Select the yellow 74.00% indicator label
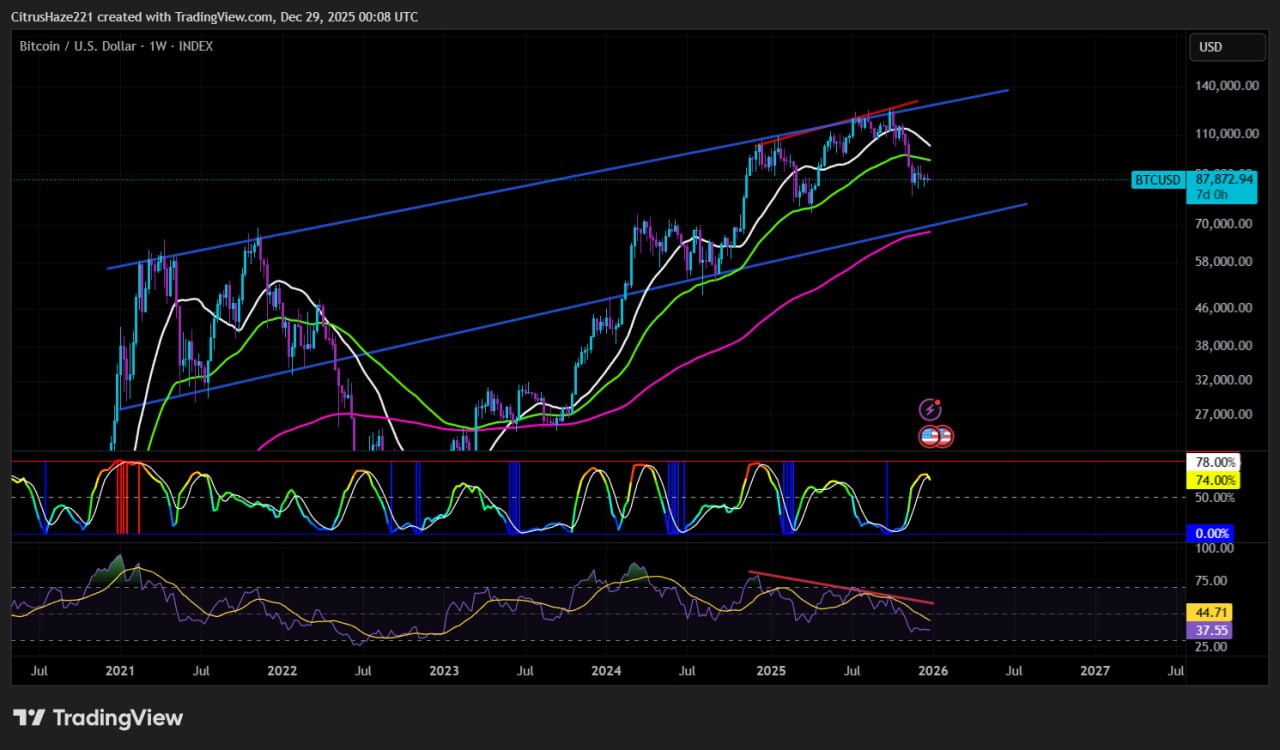This screenshot has height=750, width=1280. coord(1212,480)
